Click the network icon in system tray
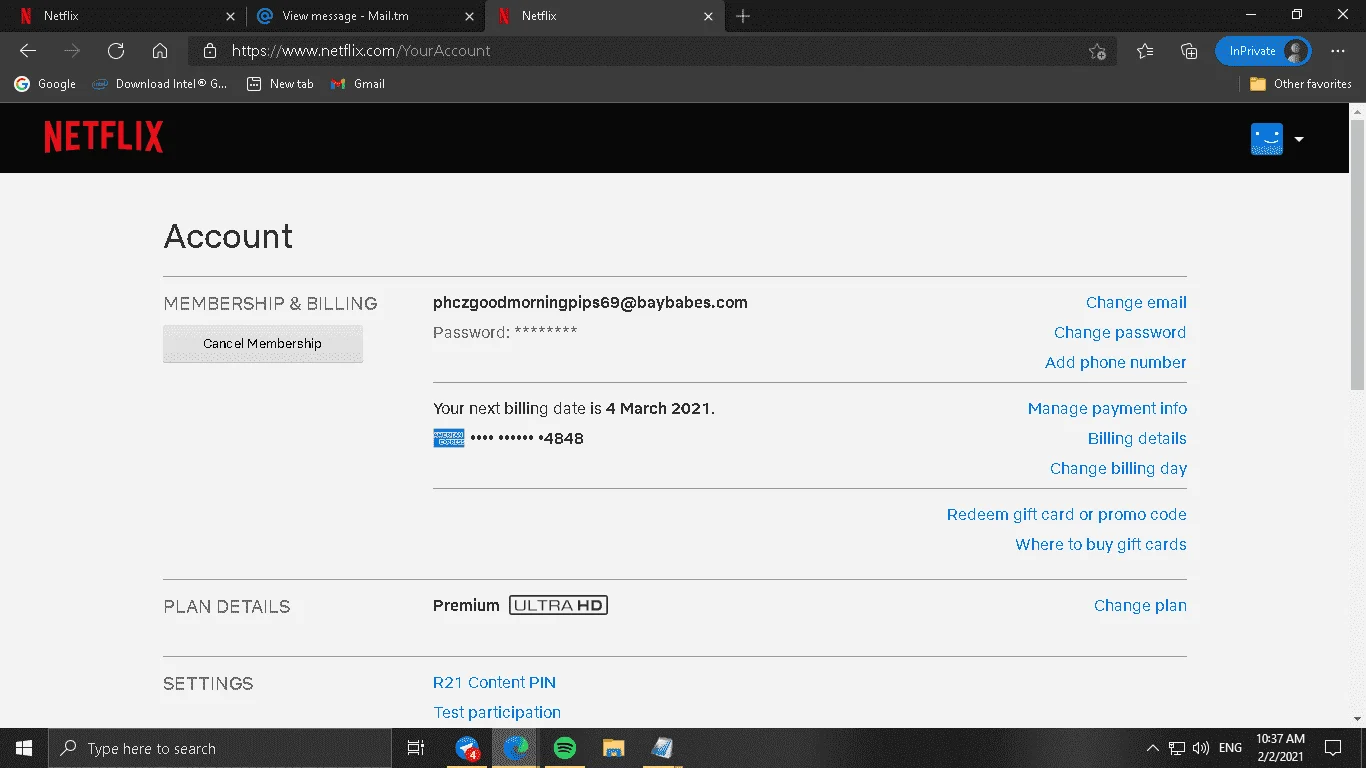Viewport: 1366px width, 768px height. click(x=1177, y=748)
